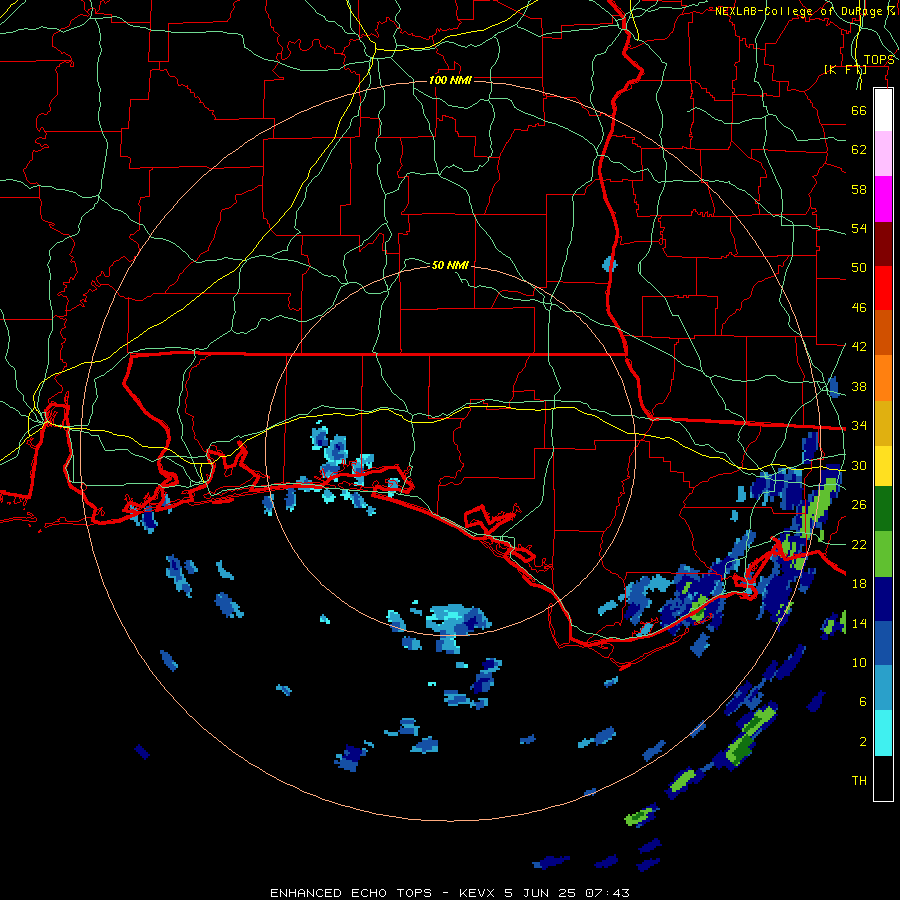This screenshot has width=900, height=900.
Task: Click the legend value "38"
Action: tap(859, 387)
